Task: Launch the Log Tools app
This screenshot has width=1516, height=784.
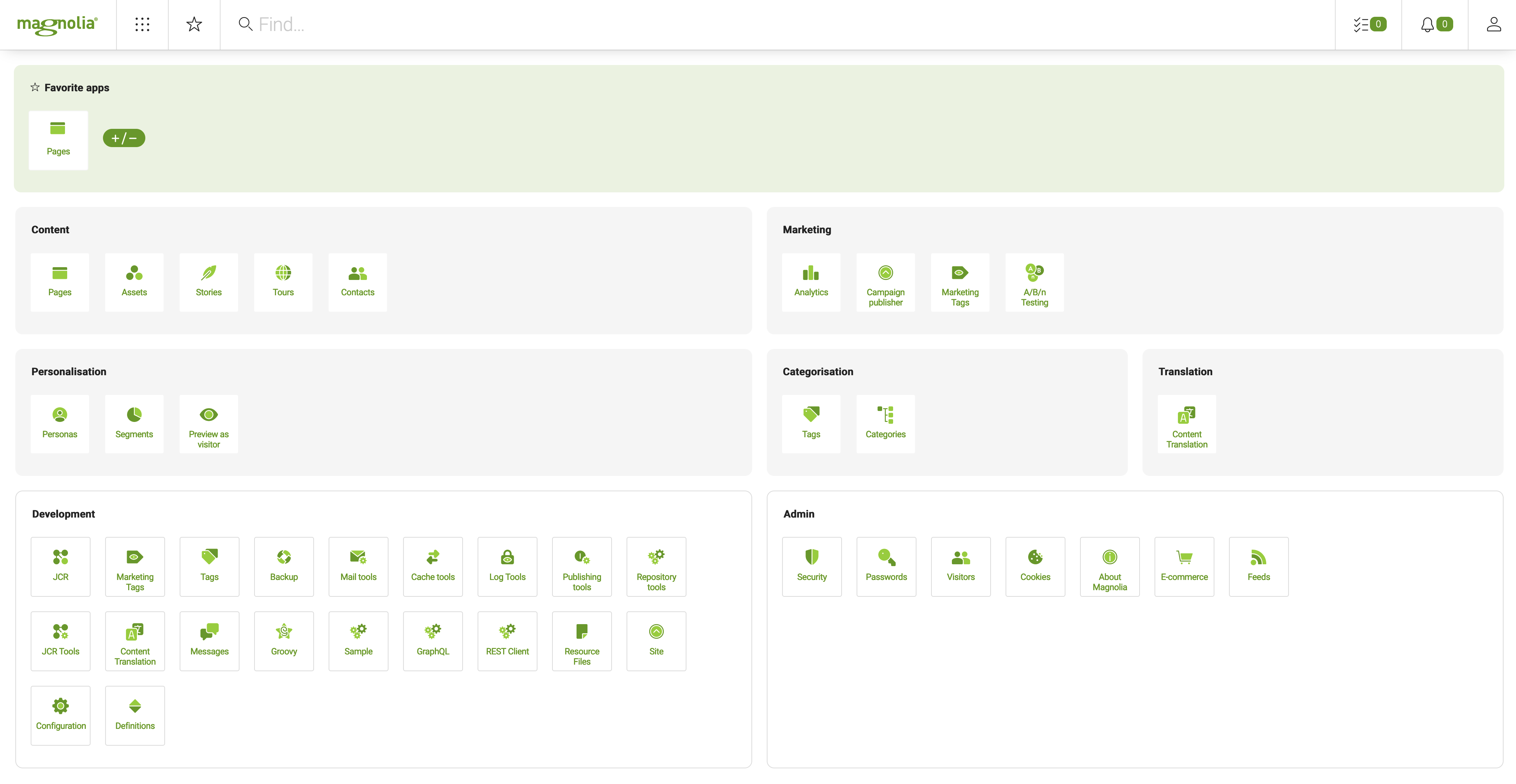Action: (x=507, y=567)
